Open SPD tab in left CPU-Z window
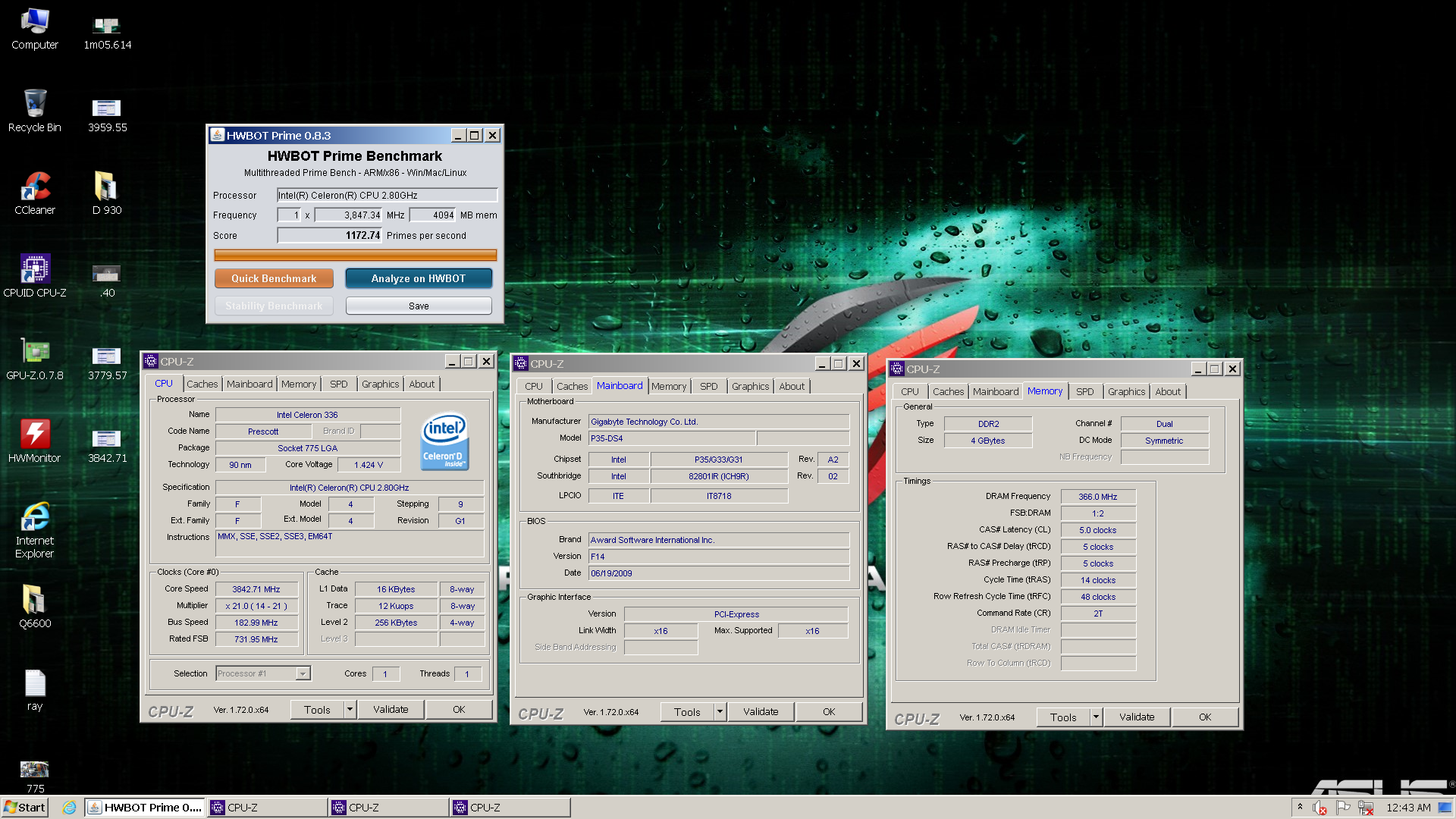The width and height of the screenshot is (1456, 819). (x=339, y=384)
